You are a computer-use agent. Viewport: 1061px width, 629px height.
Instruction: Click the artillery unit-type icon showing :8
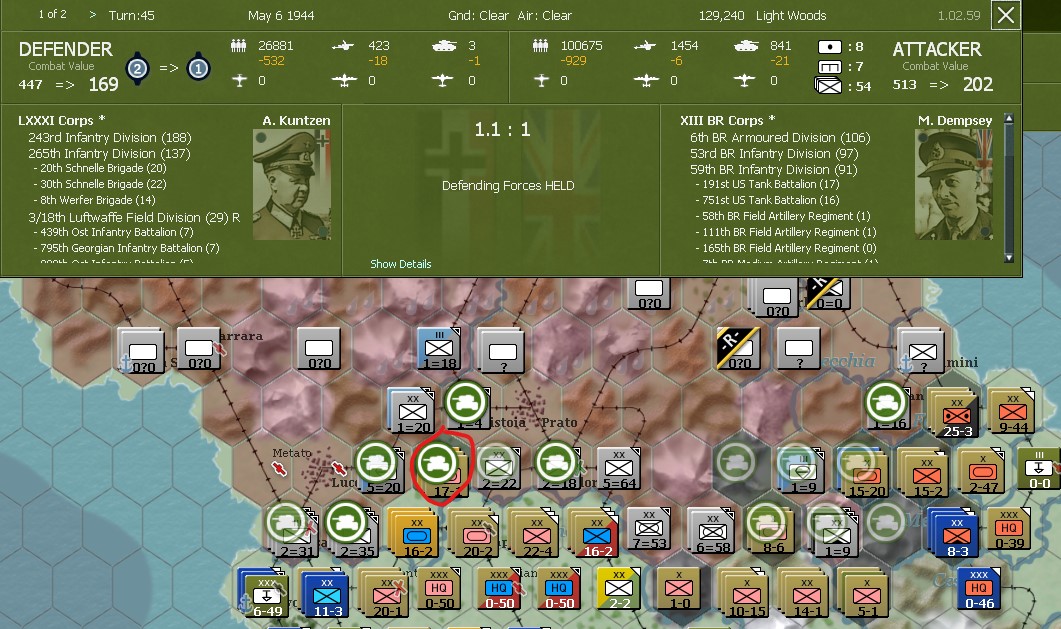point(830,47)
